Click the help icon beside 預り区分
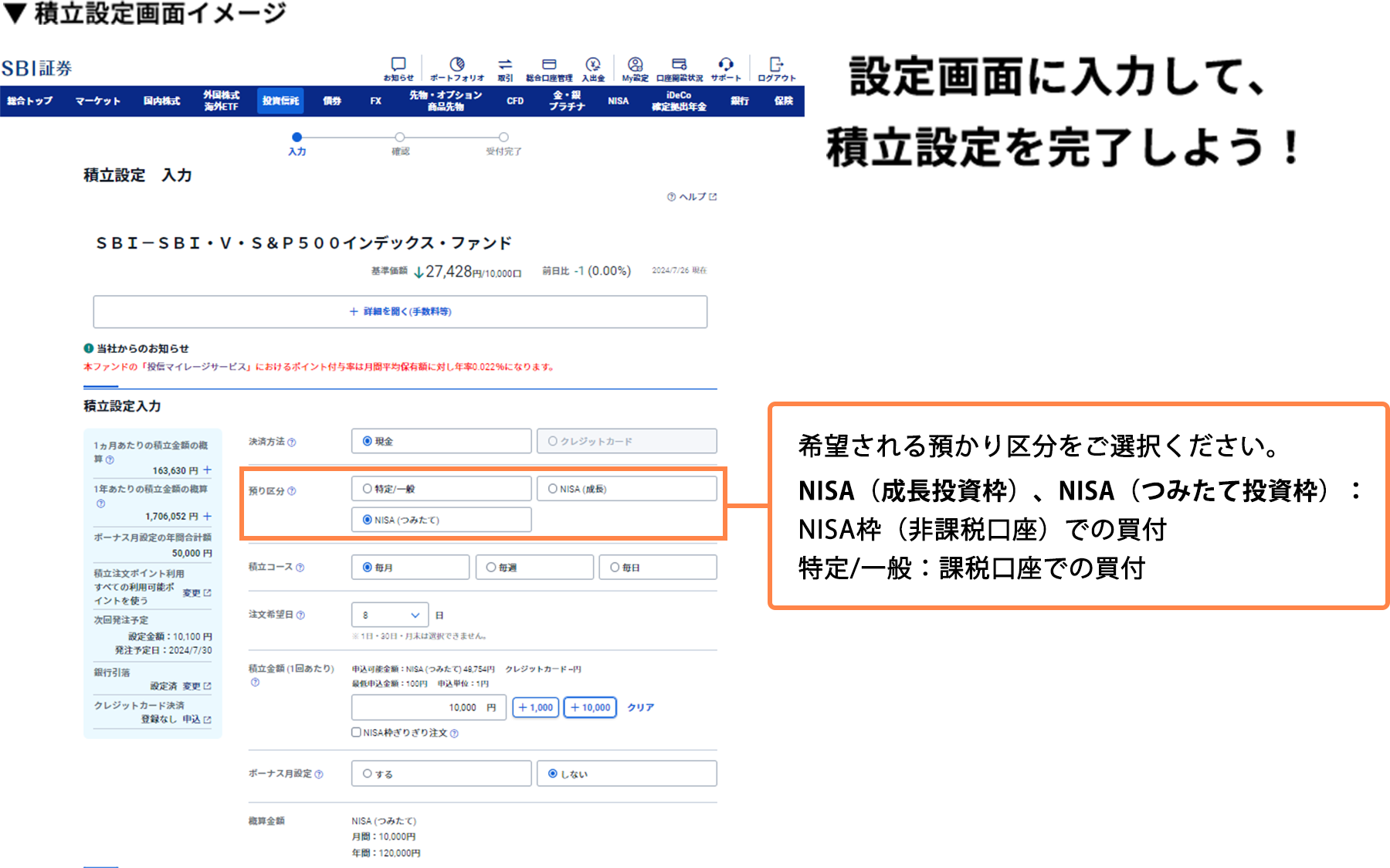Screen dimensions: 1390x868 [292, 491]
